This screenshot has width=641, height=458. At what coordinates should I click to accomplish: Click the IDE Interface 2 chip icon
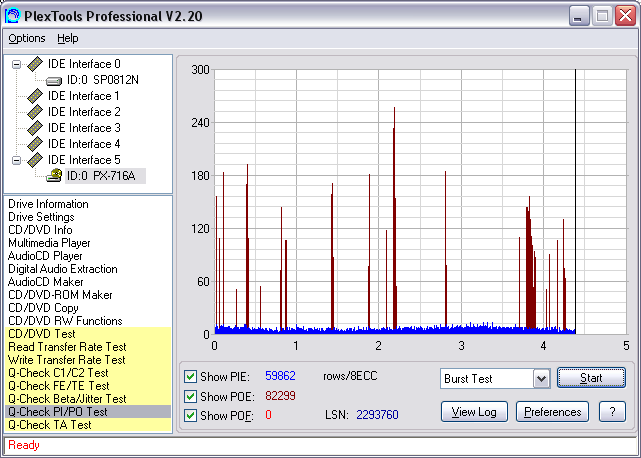(x=35, y=112)
